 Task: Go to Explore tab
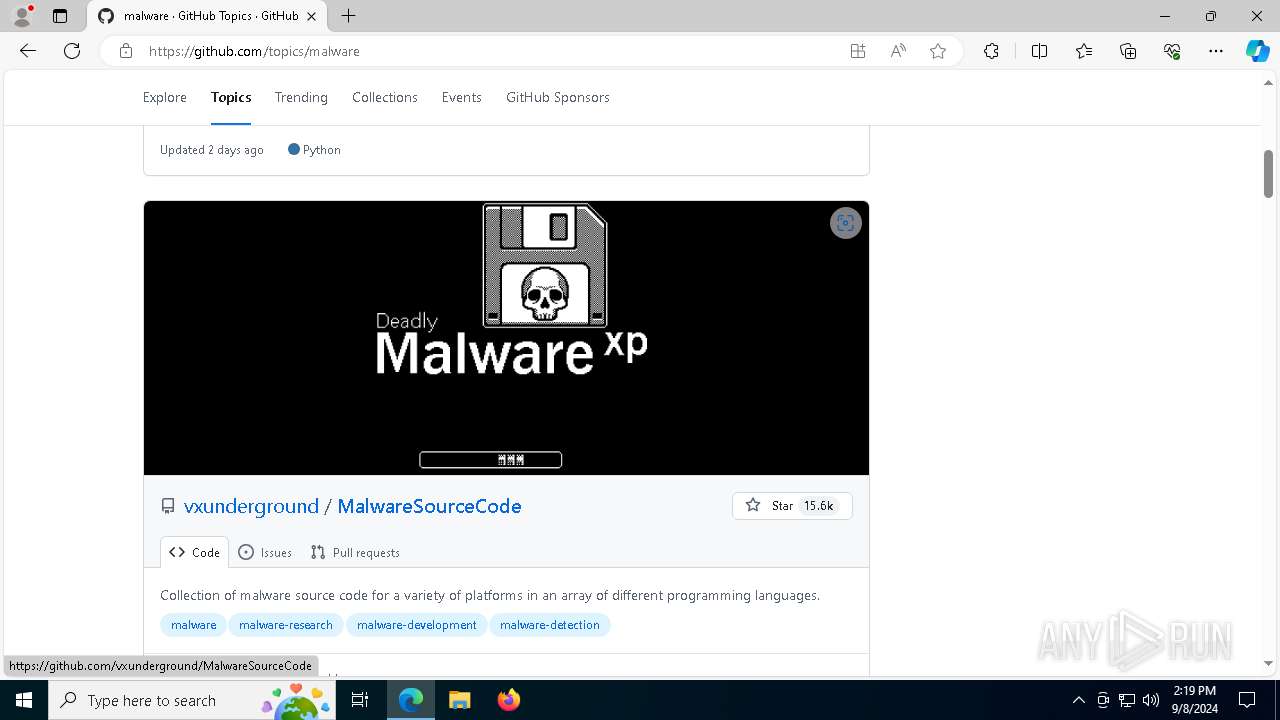coord(165,97)
